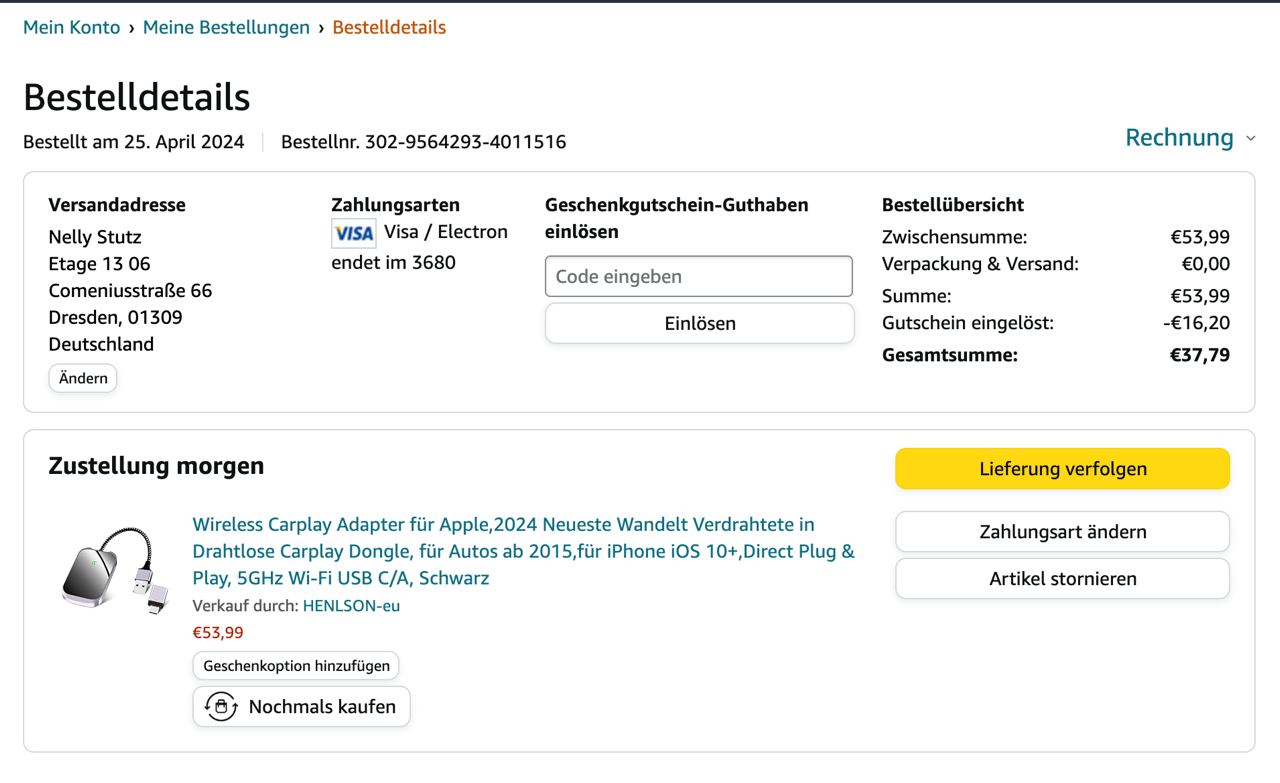Screen dimensions: 1280x783
Task: Click Zahlungsart ändern button
Action: pos(1062,532)
